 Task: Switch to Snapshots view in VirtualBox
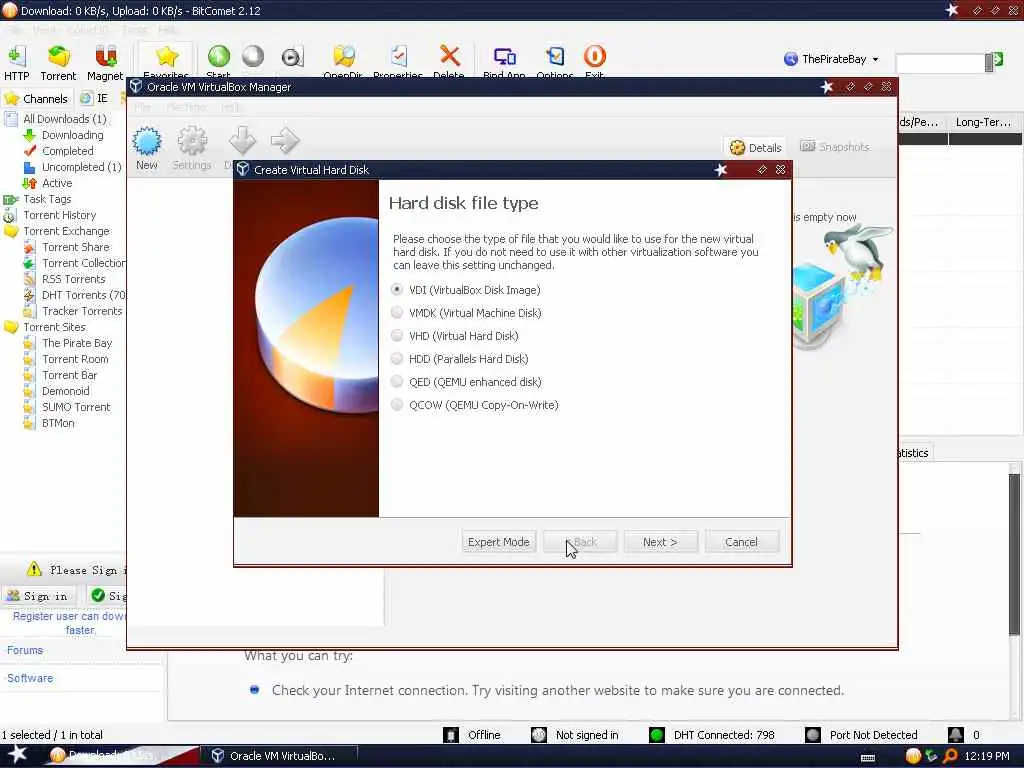pos(835,147)
